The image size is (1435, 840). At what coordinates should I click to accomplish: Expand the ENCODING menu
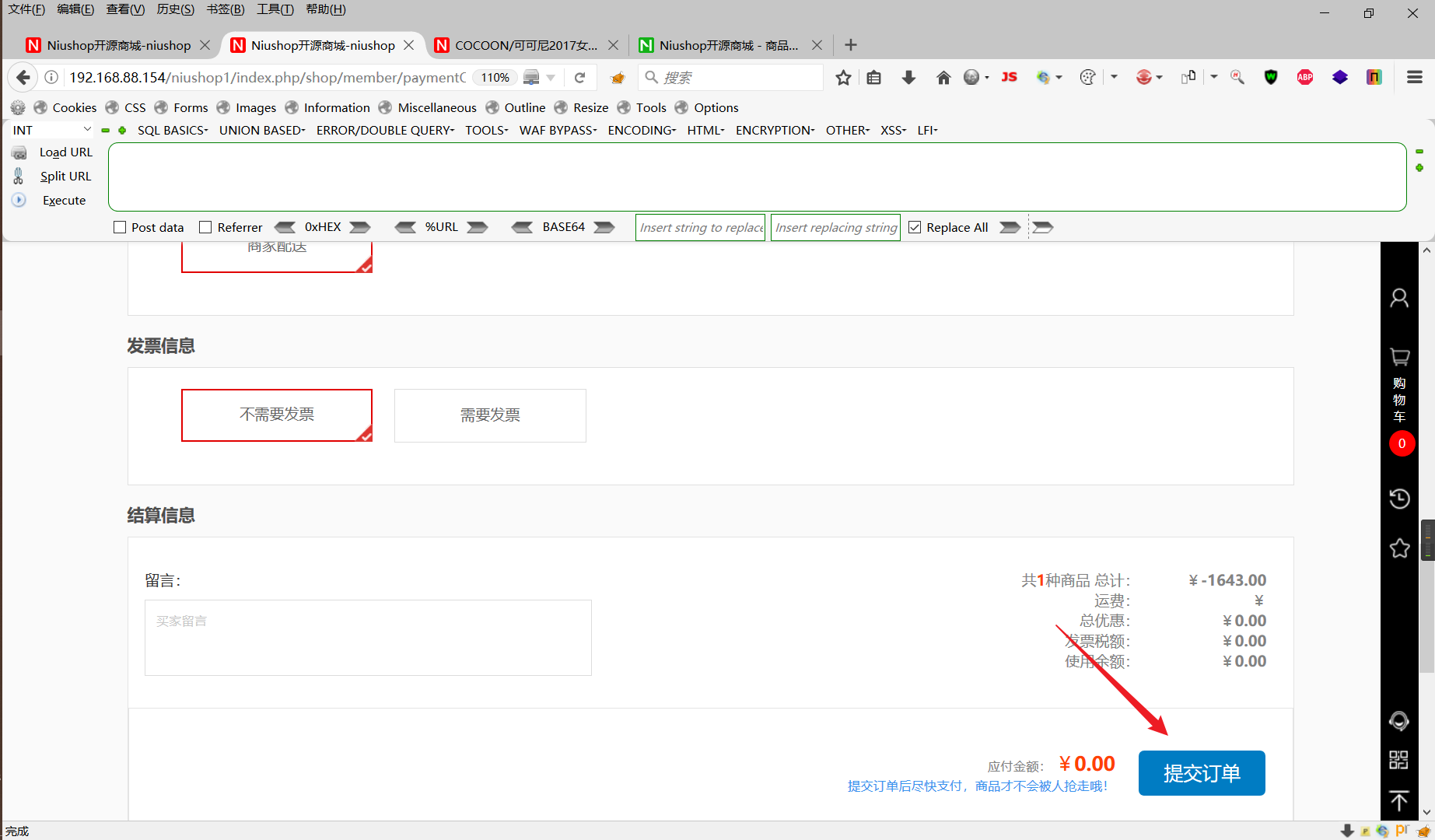(x=642, y=130)
